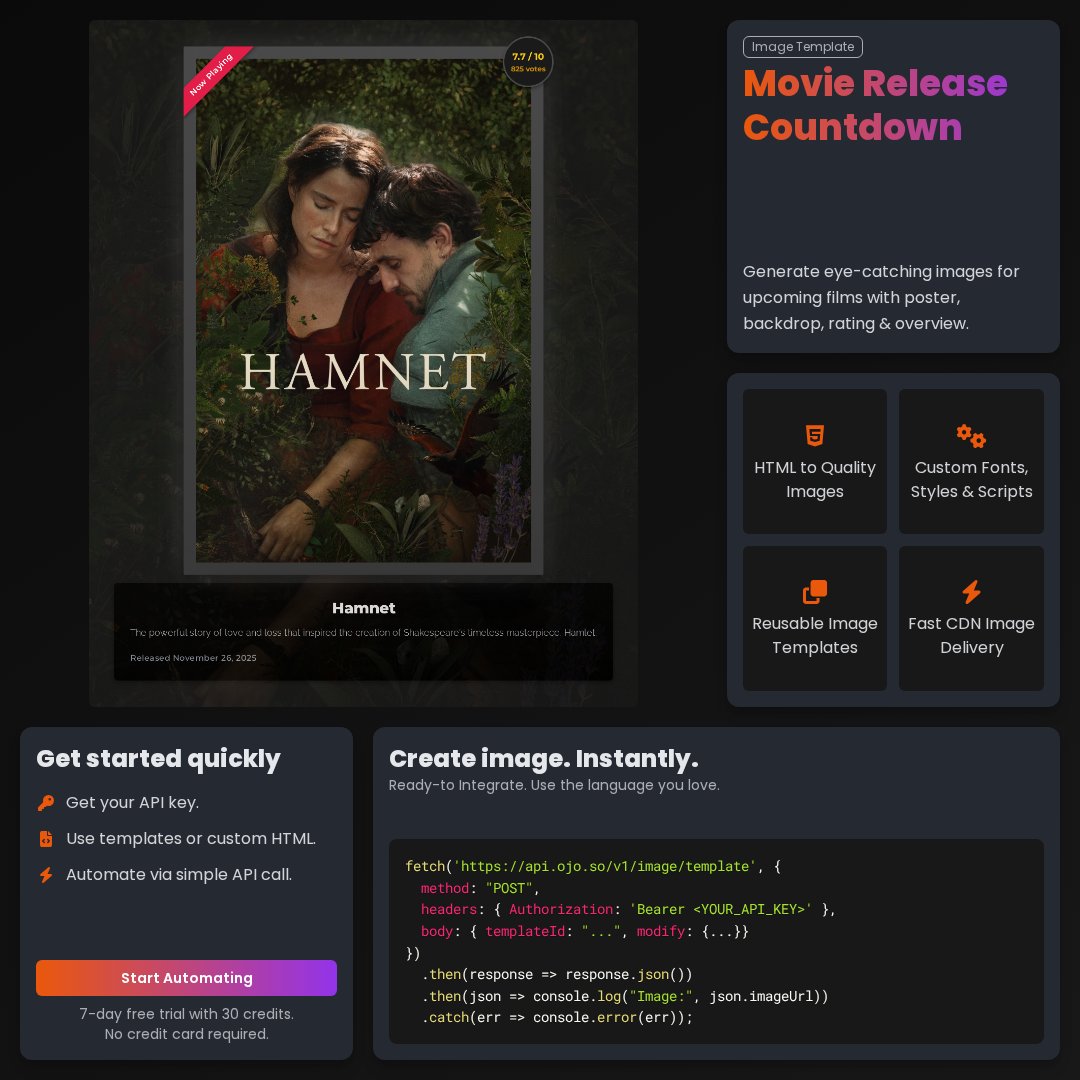
Task: Click the Custom Fonts, Styles & Scripts label
Action: pyautogui.click(x=970, y=479)
